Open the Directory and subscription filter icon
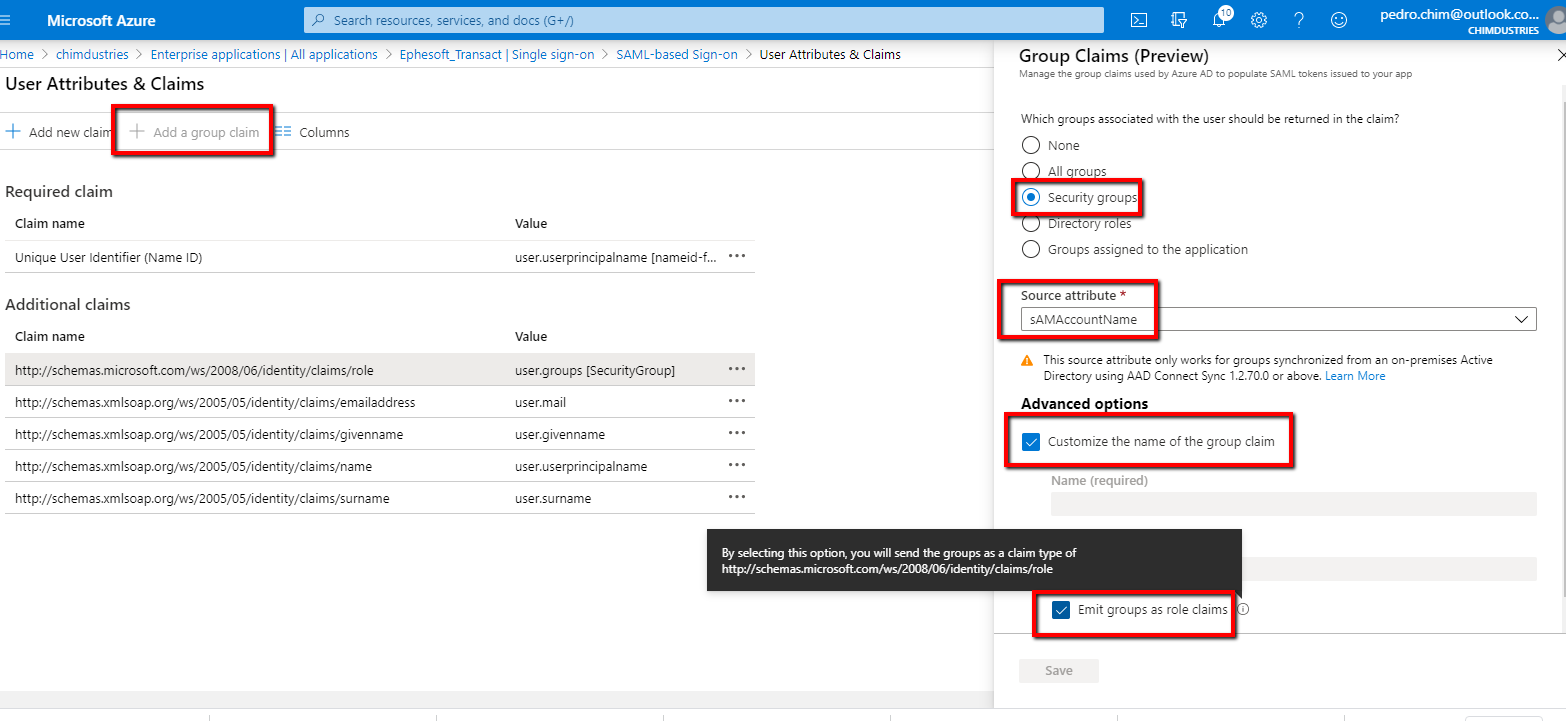This screenshot has width=1566, height=721. tap(1178, 20)
